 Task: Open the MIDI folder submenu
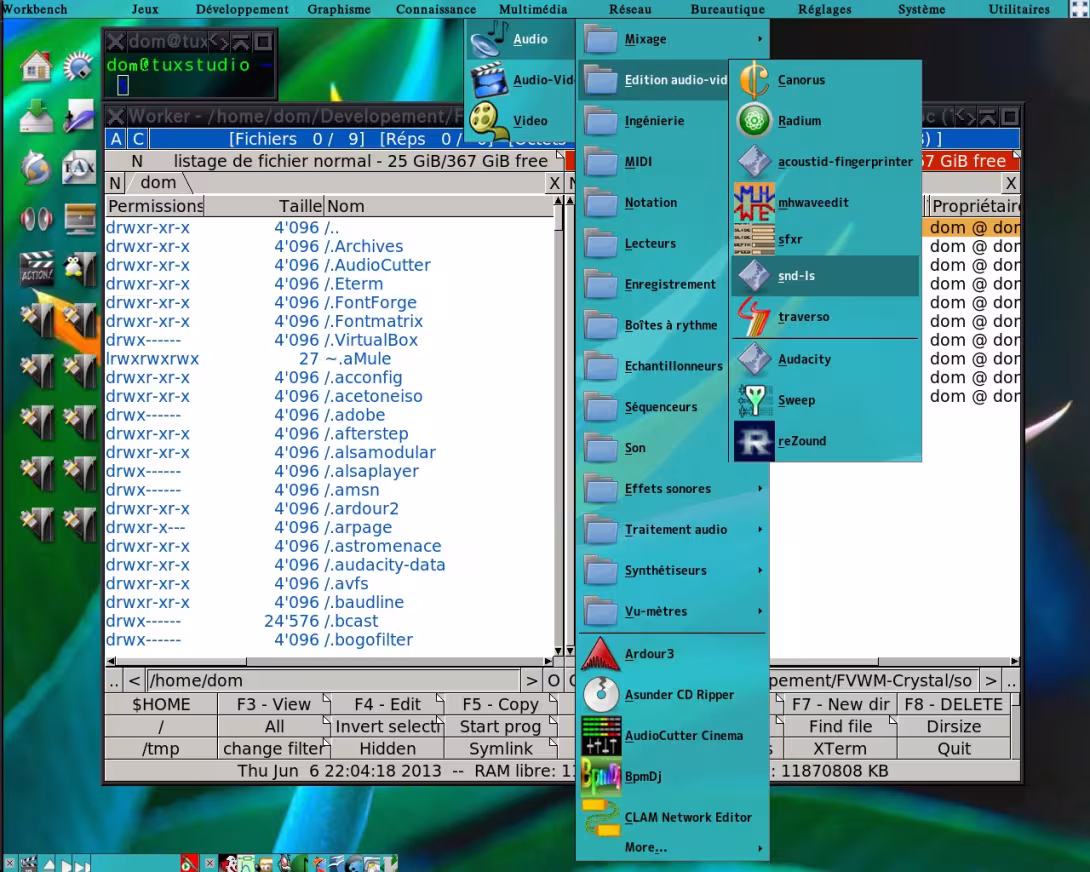[653, 162]
